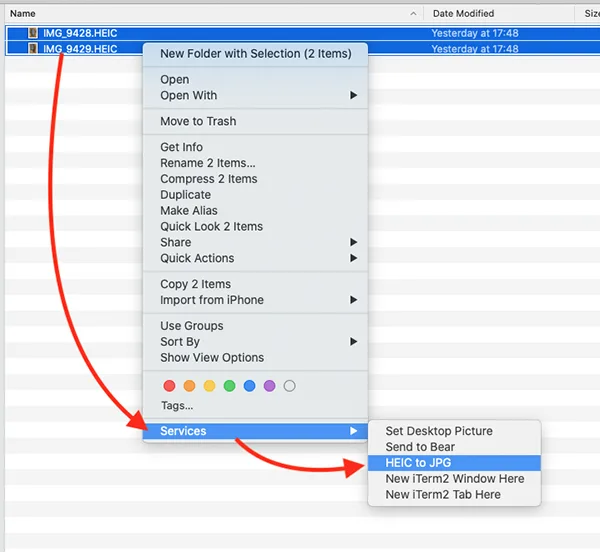Choose New iTerm2 Window Here
The image size is (600, 552).
tap(455, 479)
